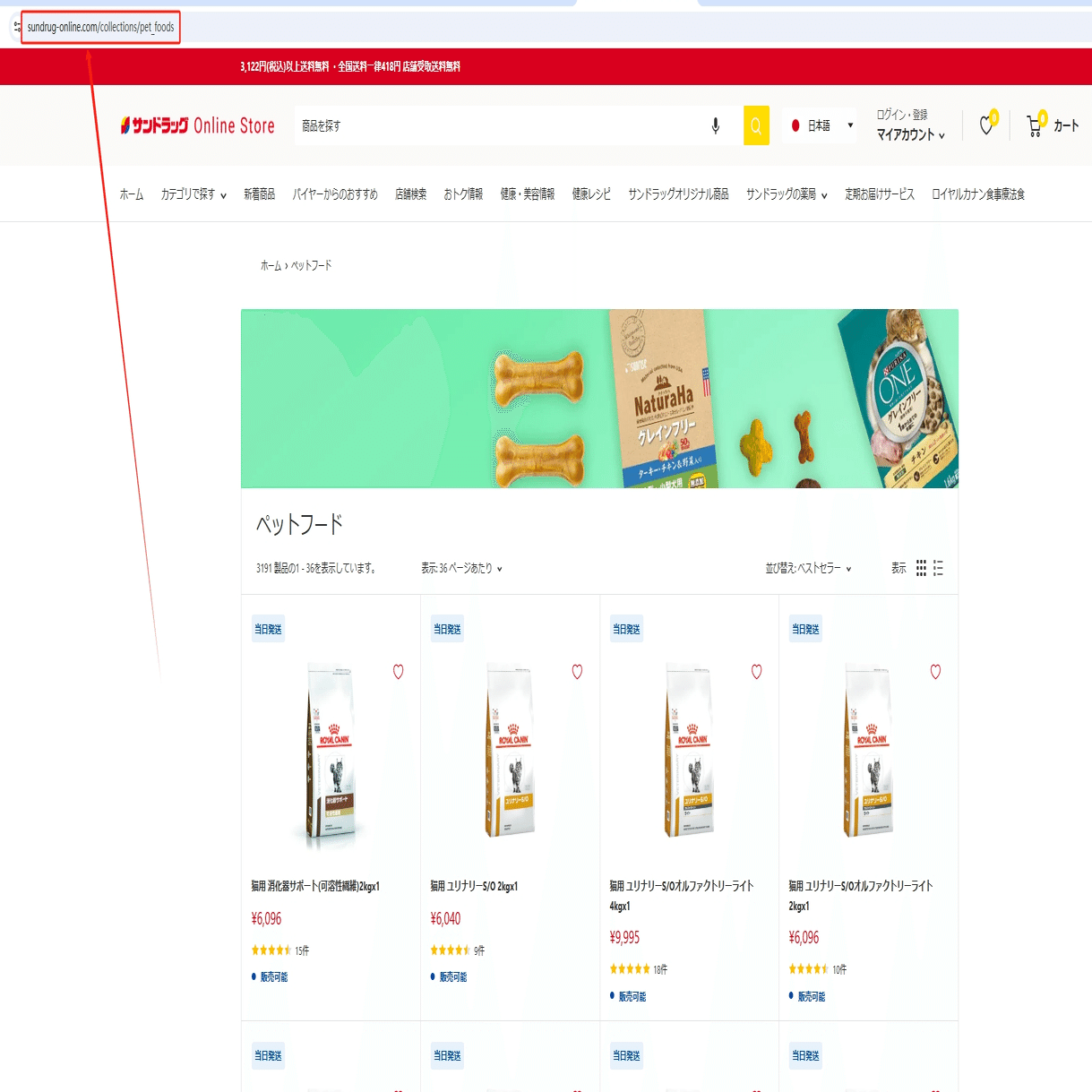Screen dimensions: 1092x1092
Task: Click the ¥9,995 price text
Action: (624, 937)
